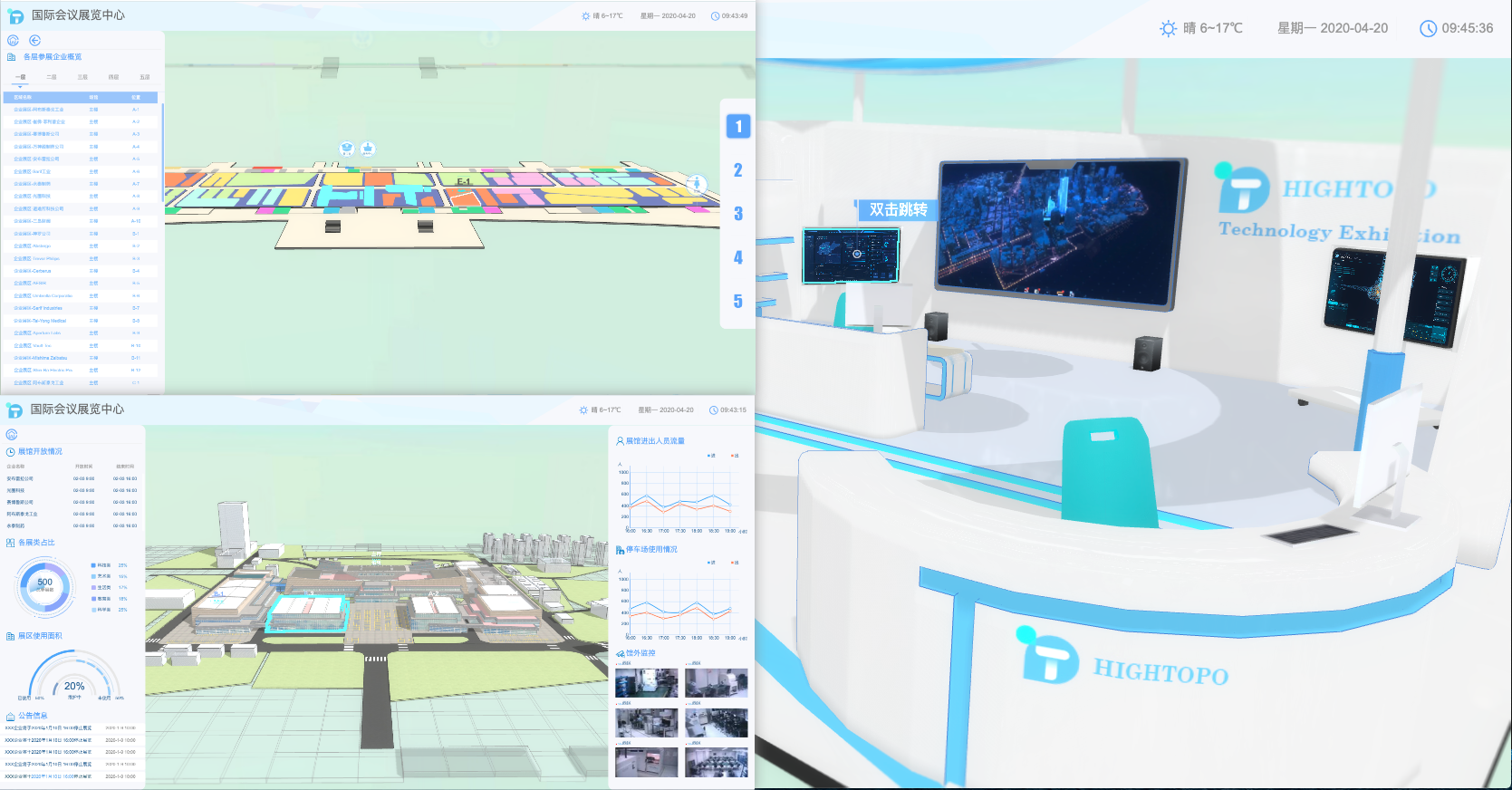This screenshot has height=790, width=1512.
Task: Click the 进 legend in the 展馆进出人员流量 chart
Action: point(711,456)
